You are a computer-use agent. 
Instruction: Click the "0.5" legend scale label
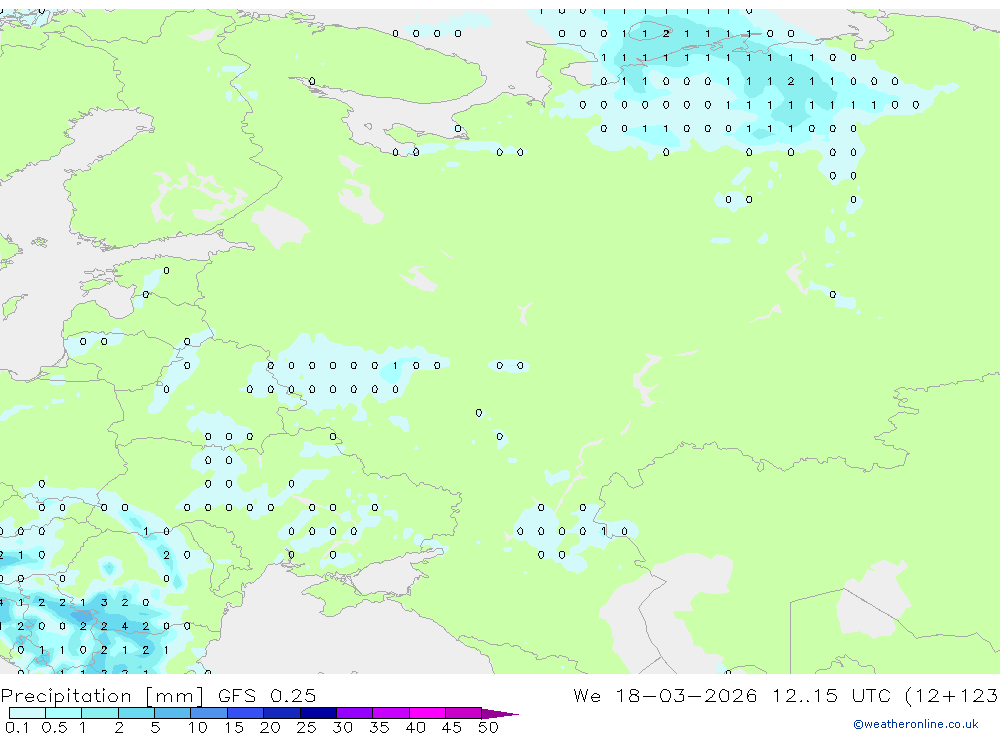coord(54,727)
